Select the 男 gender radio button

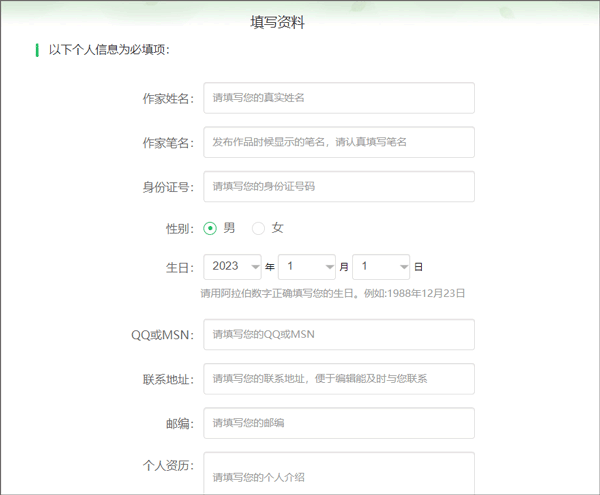click(x=210, y=228)
